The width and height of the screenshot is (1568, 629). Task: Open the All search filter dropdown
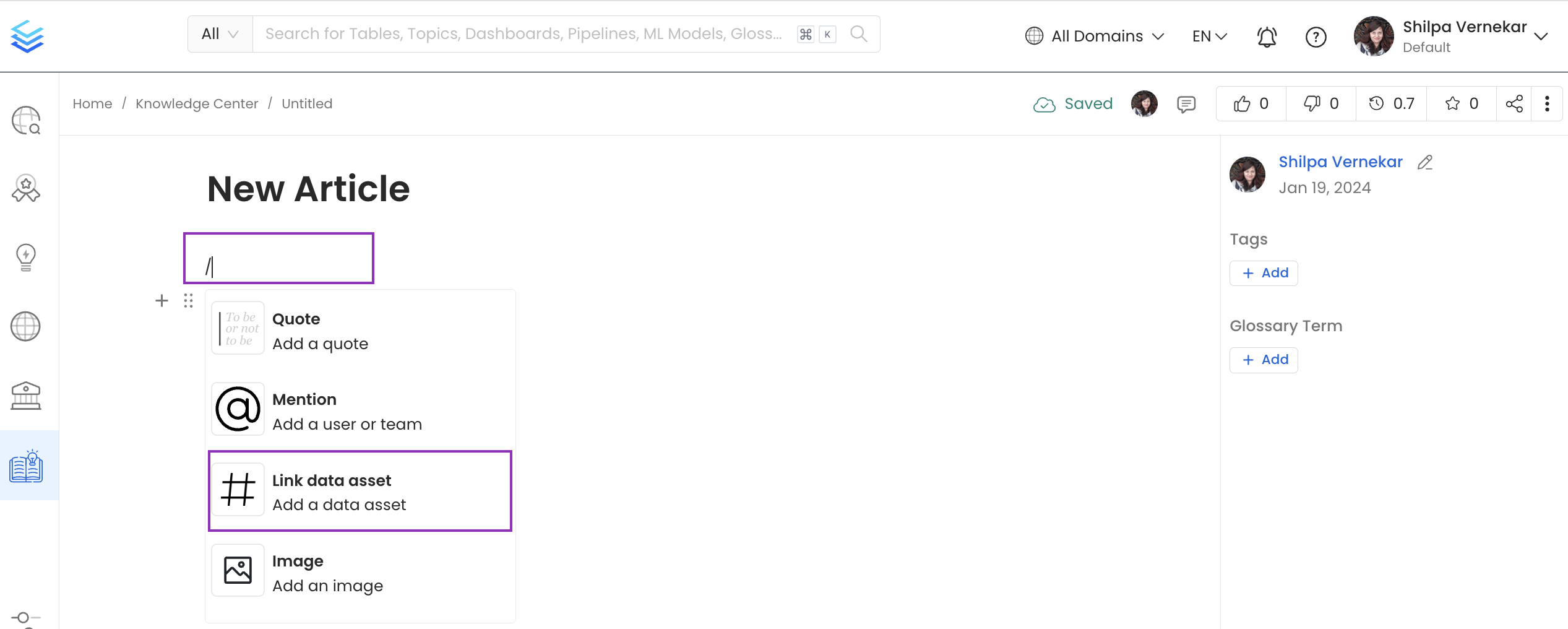click(x=219, y=33)
